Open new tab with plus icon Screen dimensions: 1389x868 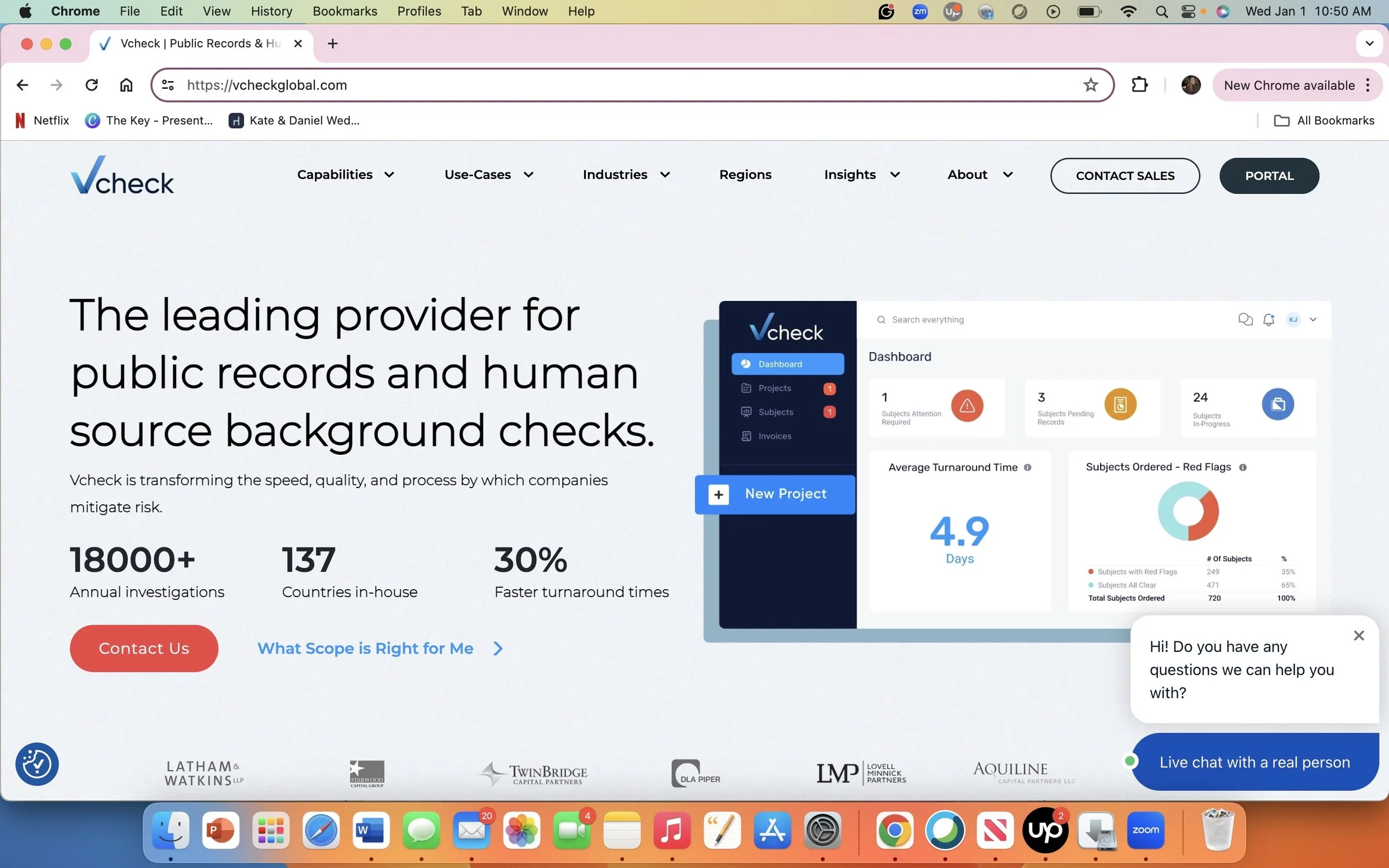tap(332, 44)
